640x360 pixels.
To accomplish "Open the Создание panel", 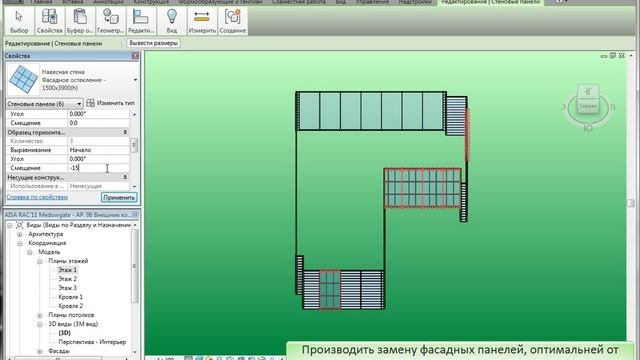I will point(233,21).
